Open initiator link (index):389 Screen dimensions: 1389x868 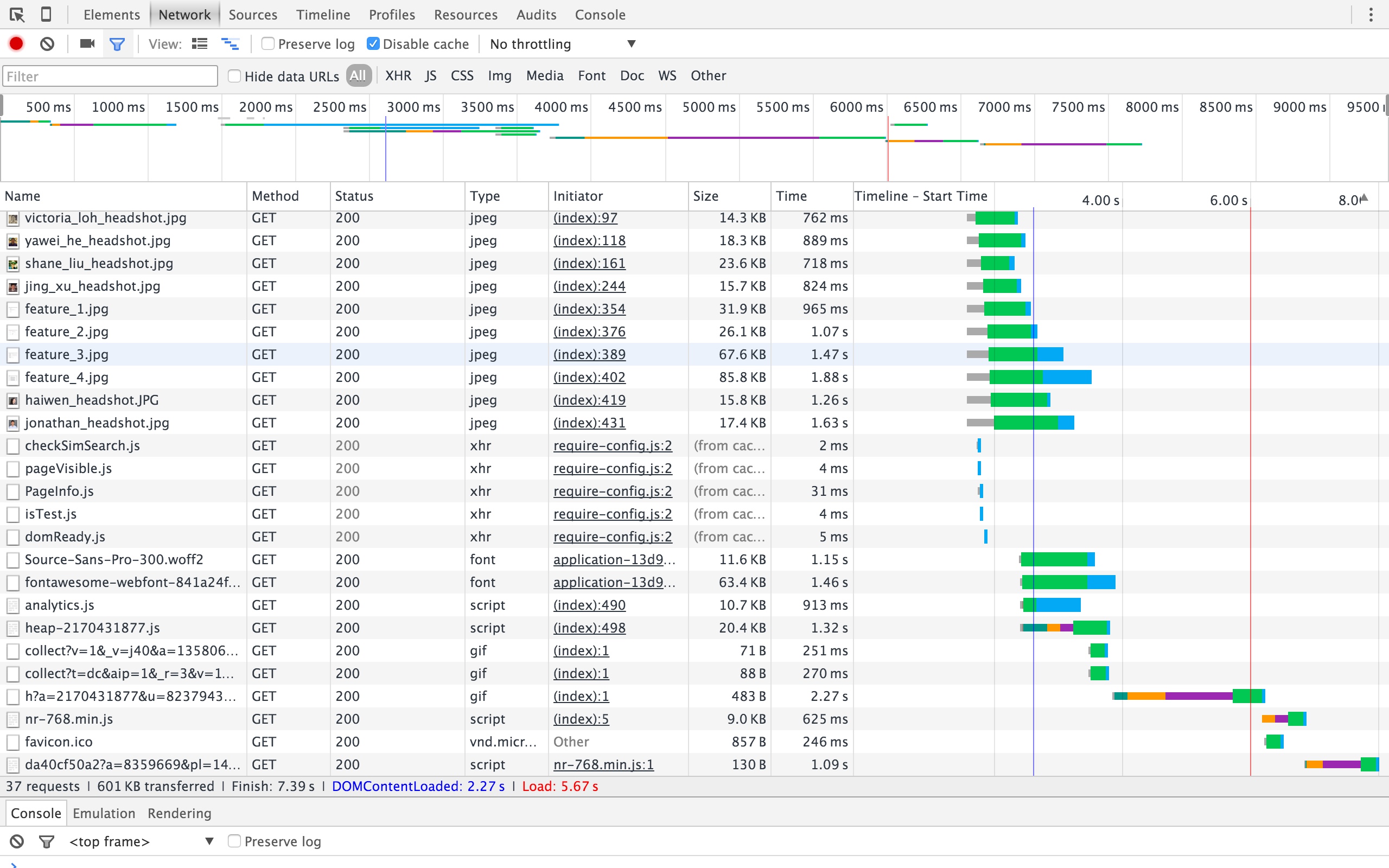(x=589, y=354)
